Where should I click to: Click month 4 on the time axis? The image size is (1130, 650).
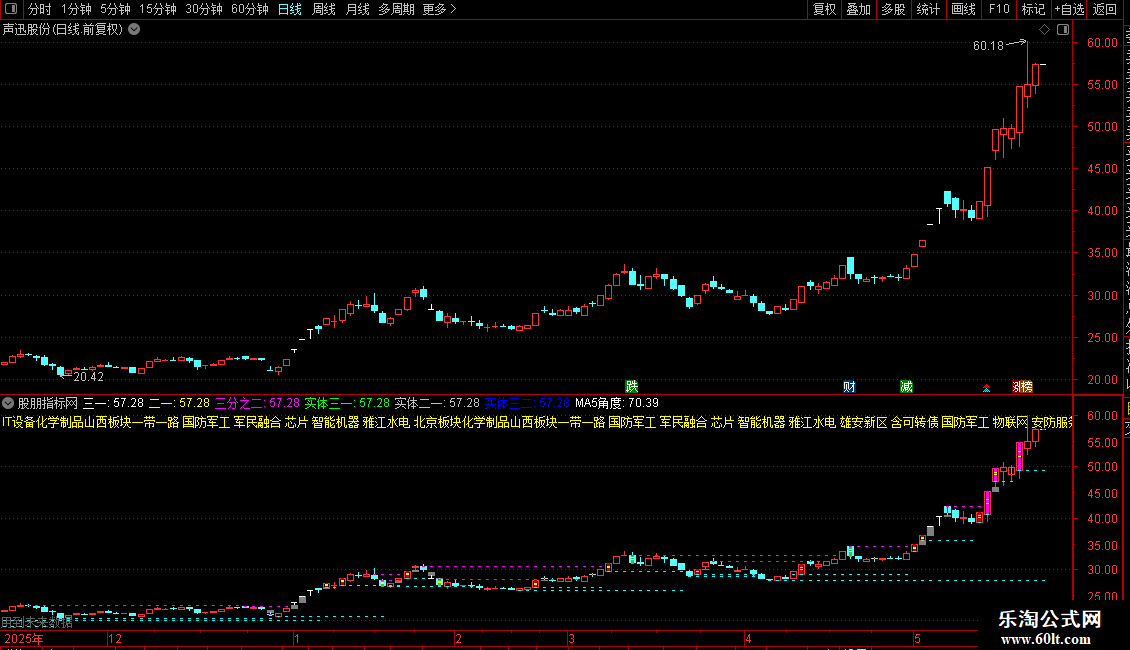(x=749, y=638)
